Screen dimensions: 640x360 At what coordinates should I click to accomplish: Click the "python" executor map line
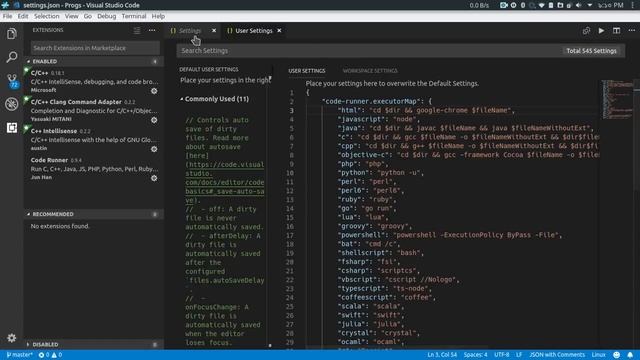(x=380, y=173)
